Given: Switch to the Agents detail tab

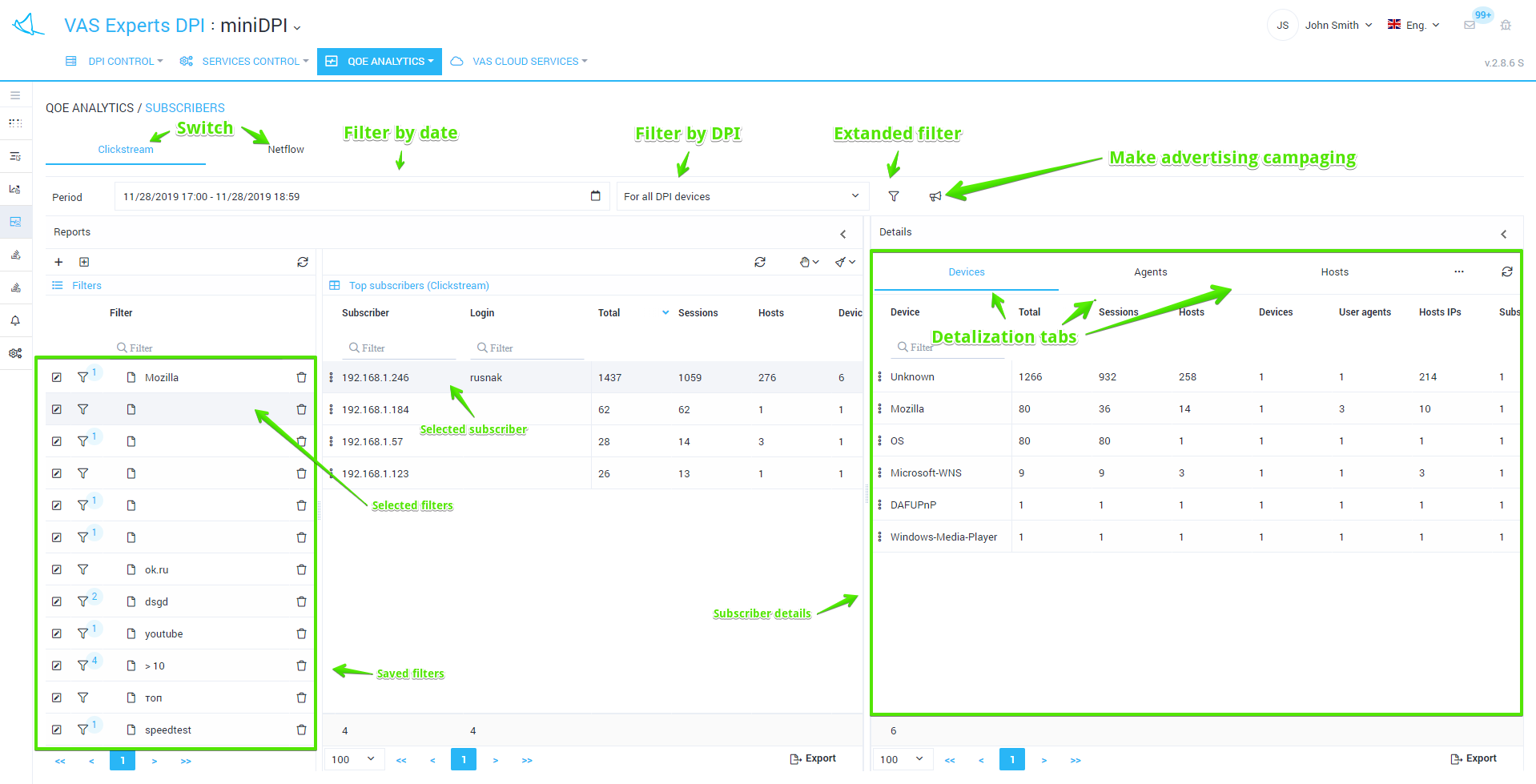Looking at the screenshot, I should [x=1150, y=272].
